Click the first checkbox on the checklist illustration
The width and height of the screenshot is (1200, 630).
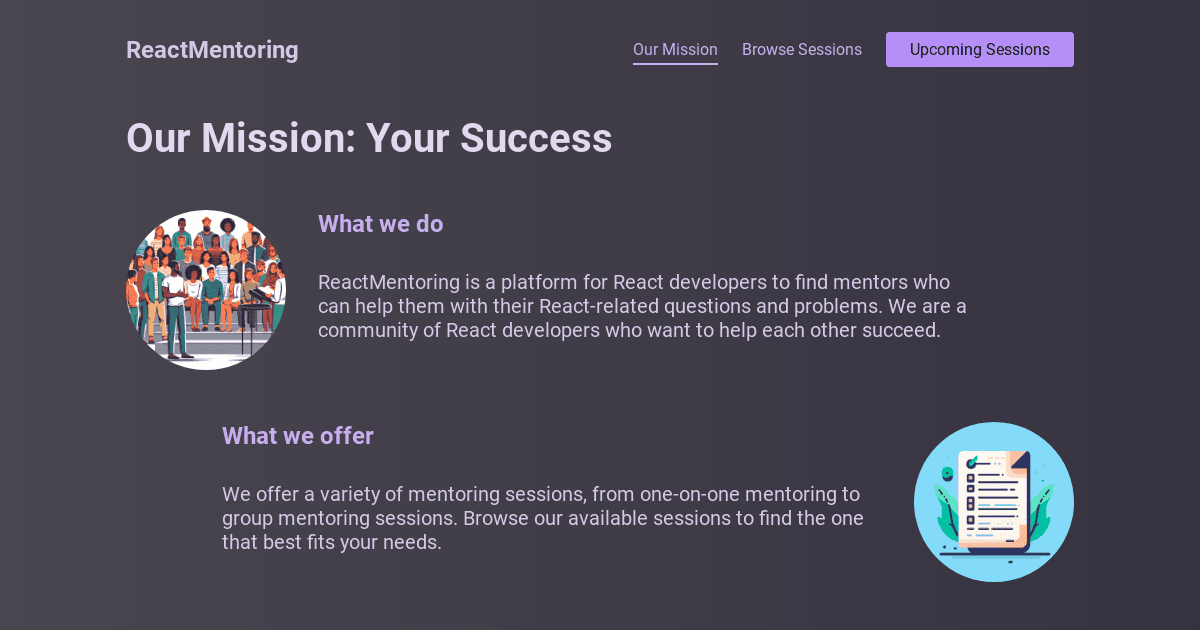(970, 478)
